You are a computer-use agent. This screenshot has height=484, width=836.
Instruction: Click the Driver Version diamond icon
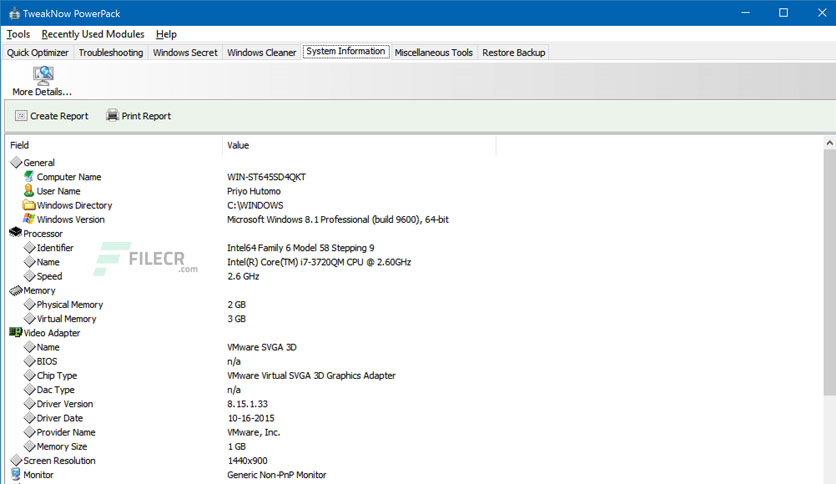pyautogui.click(x=29, y=404)
